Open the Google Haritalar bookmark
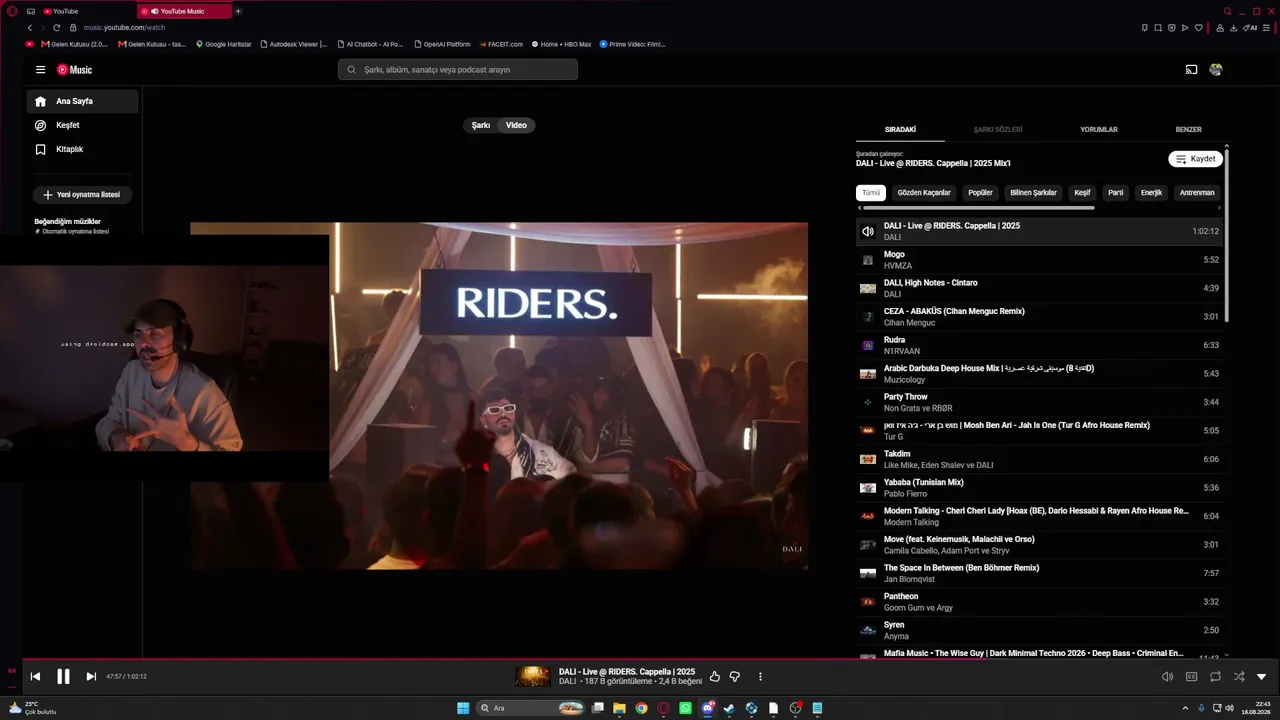This screenshot has width=1280, height=720. (224, 44)
